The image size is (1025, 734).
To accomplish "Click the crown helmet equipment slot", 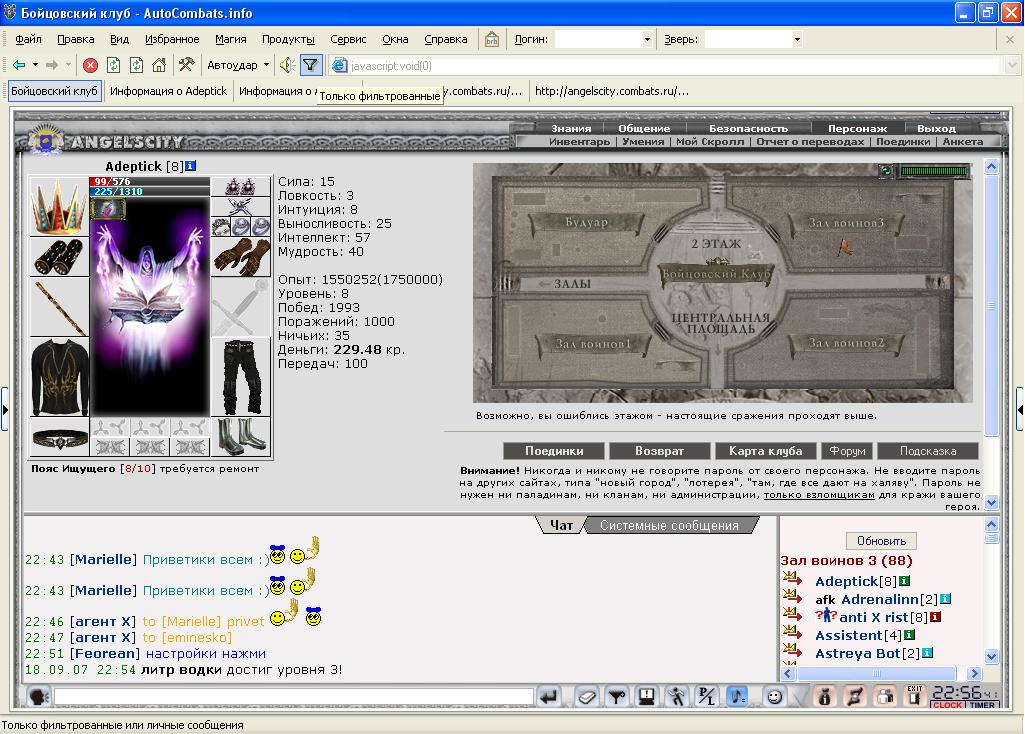I will (59, 207).
